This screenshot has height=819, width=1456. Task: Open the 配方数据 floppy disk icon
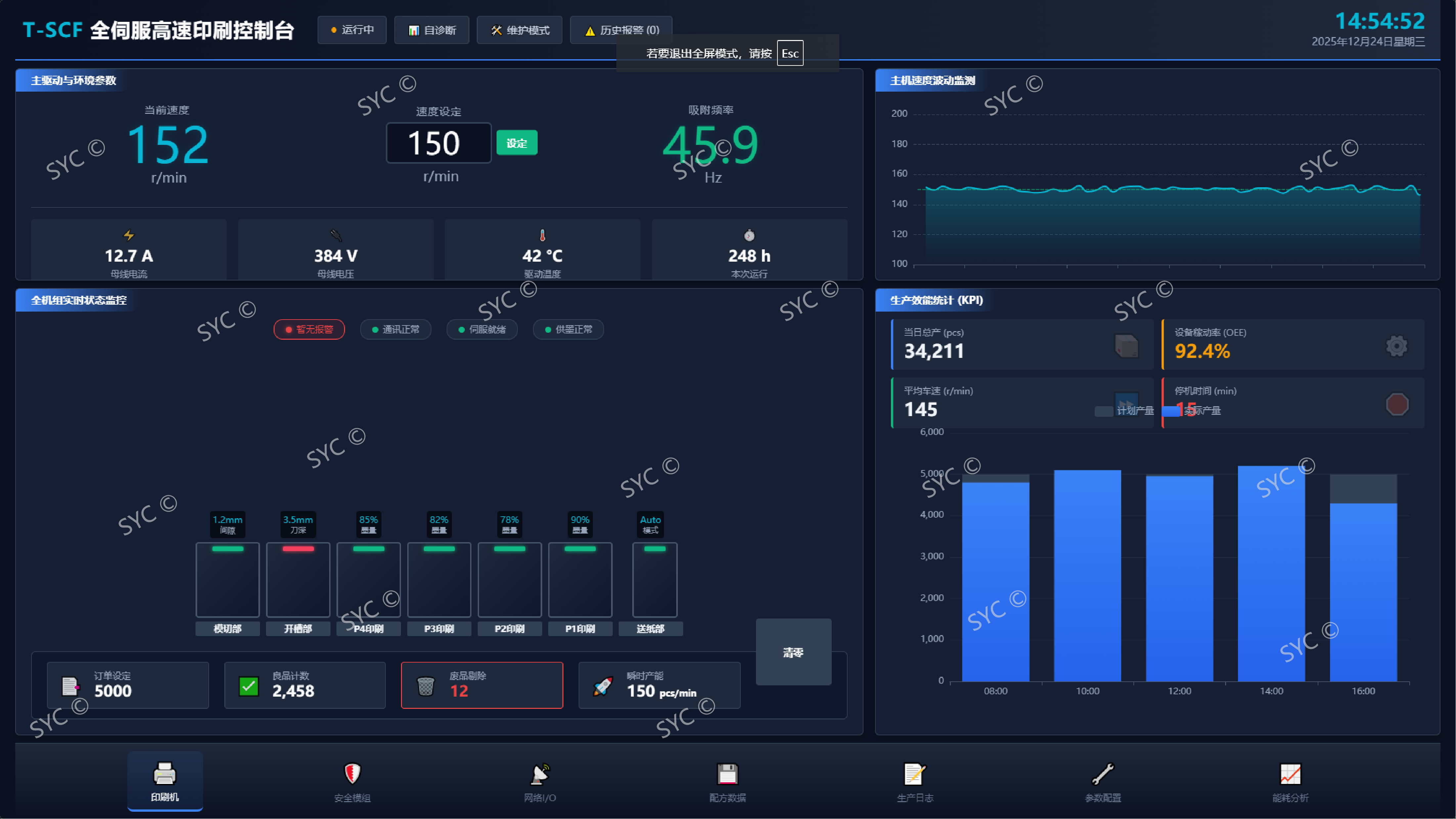point(728,774)
